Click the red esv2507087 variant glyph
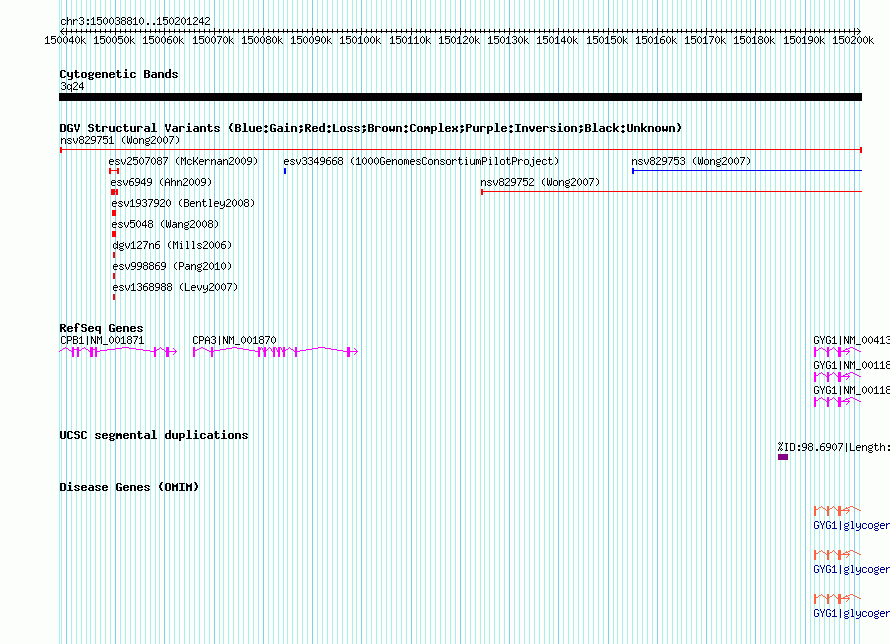The width and height of the screenshot is (890, 644). point(114,171)
